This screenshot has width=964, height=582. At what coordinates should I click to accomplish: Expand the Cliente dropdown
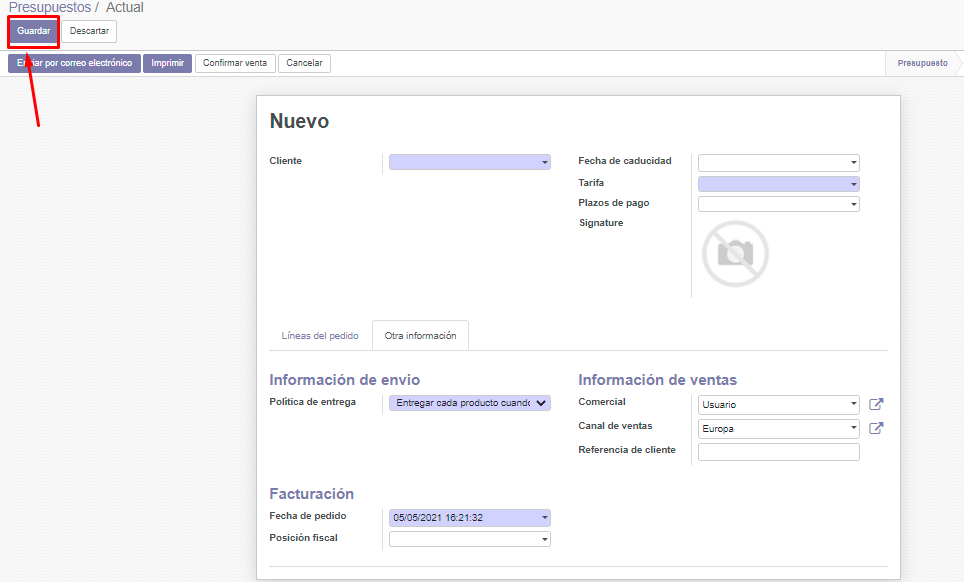click(469, 162)
